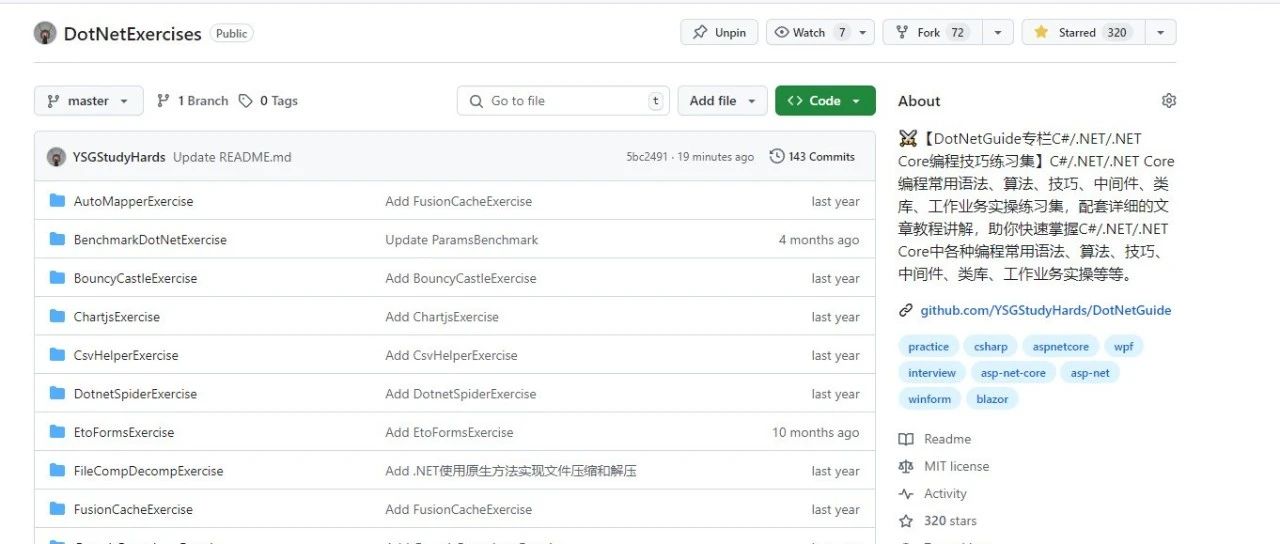
Task: Open the 320 stars link
Action: 950,521
